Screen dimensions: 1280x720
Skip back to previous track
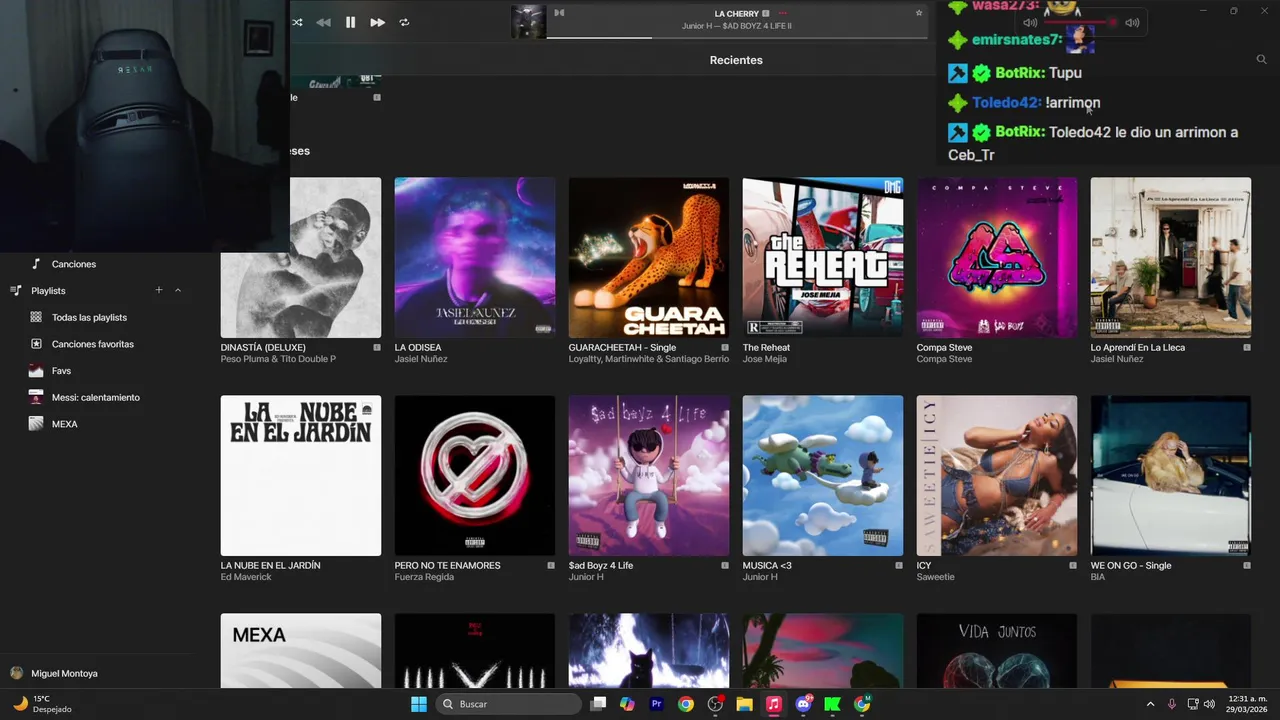tap(323, 22)
